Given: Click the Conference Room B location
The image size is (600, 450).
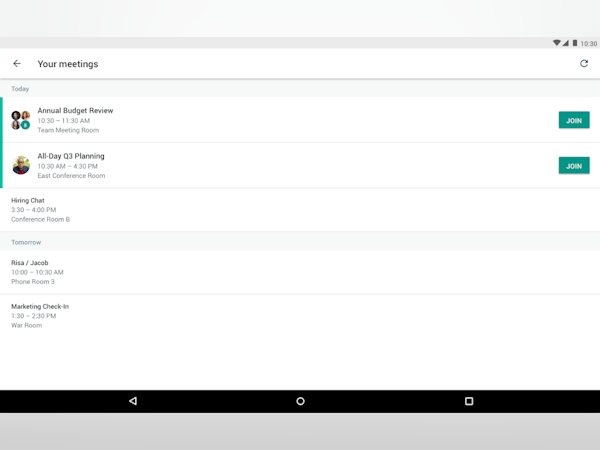Looking at the screenshot, I should (41, 219).
